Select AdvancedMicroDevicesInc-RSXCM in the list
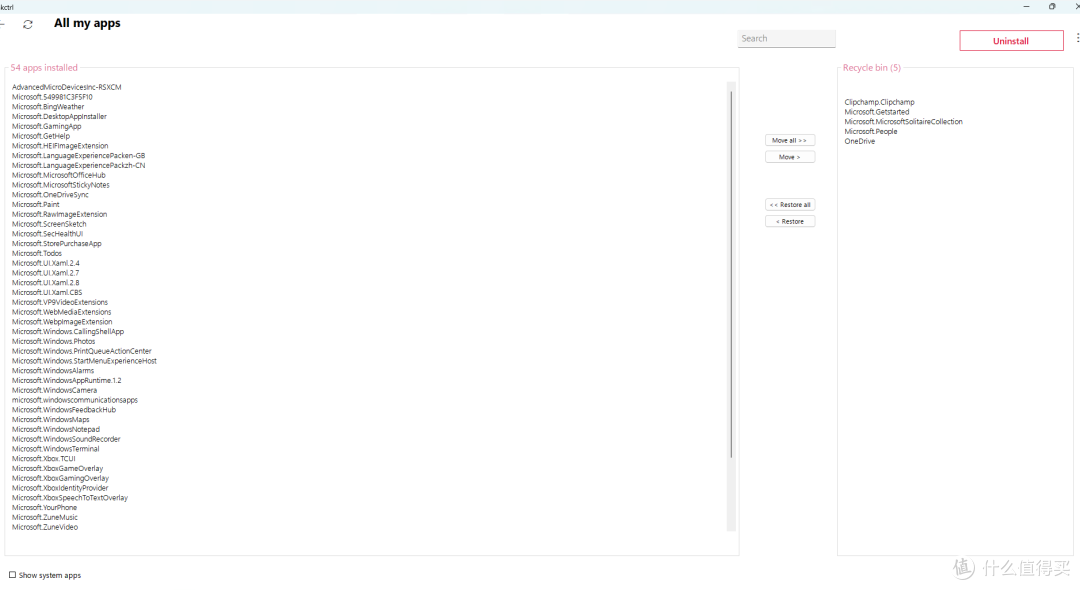 click(x=67, y=87)
